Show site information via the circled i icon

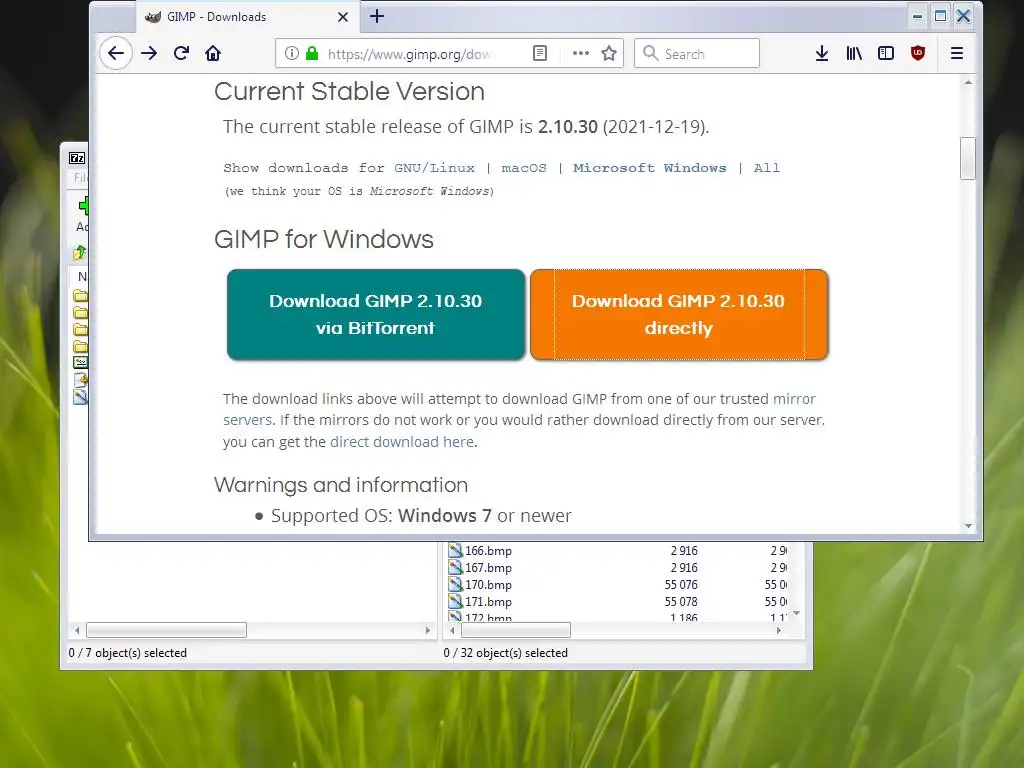pyautogui.click(x=292, y=54)
